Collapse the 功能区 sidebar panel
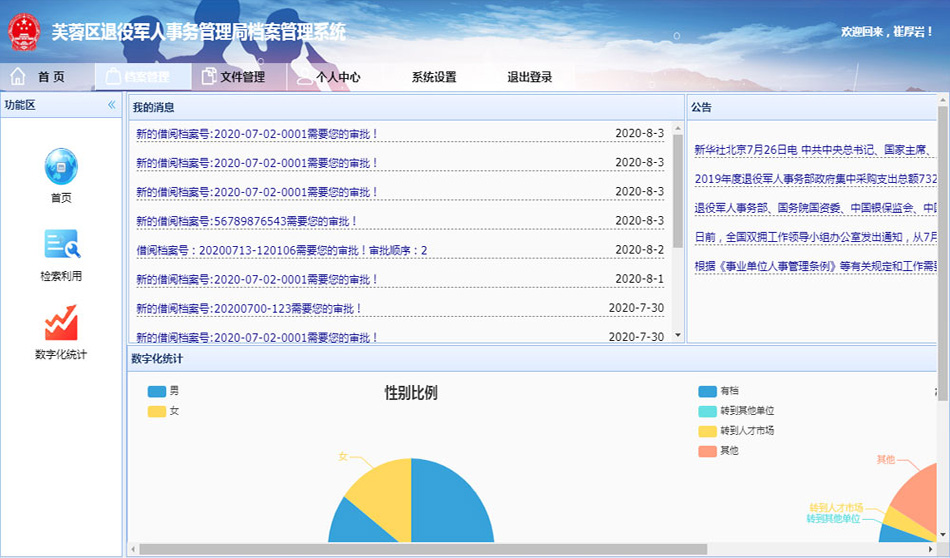Image resolution: width=950 pixels, height=558 pixels. [112, 105]
